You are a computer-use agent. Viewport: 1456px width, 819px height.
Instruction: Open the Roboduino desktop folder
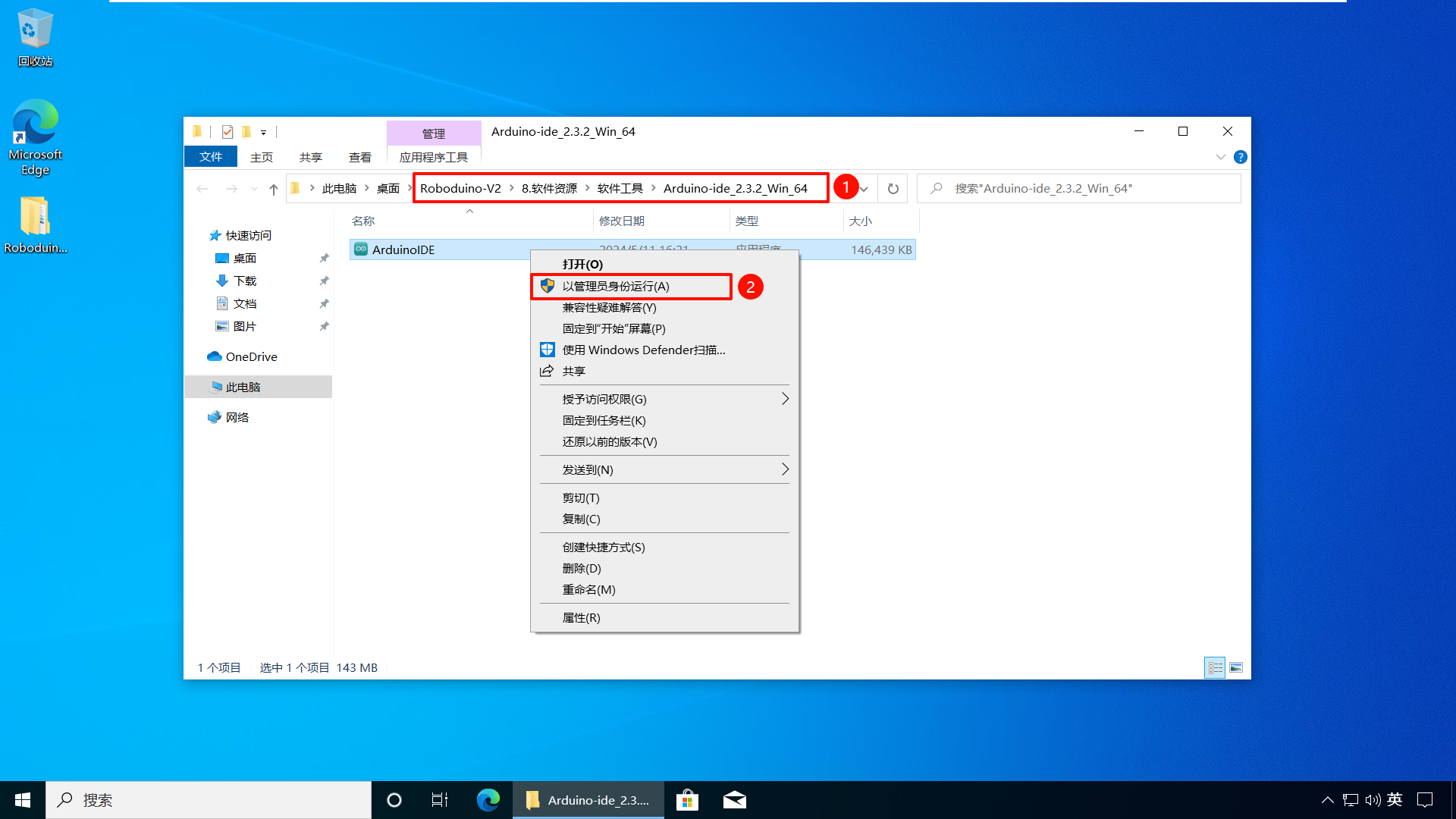pos(35,225)
